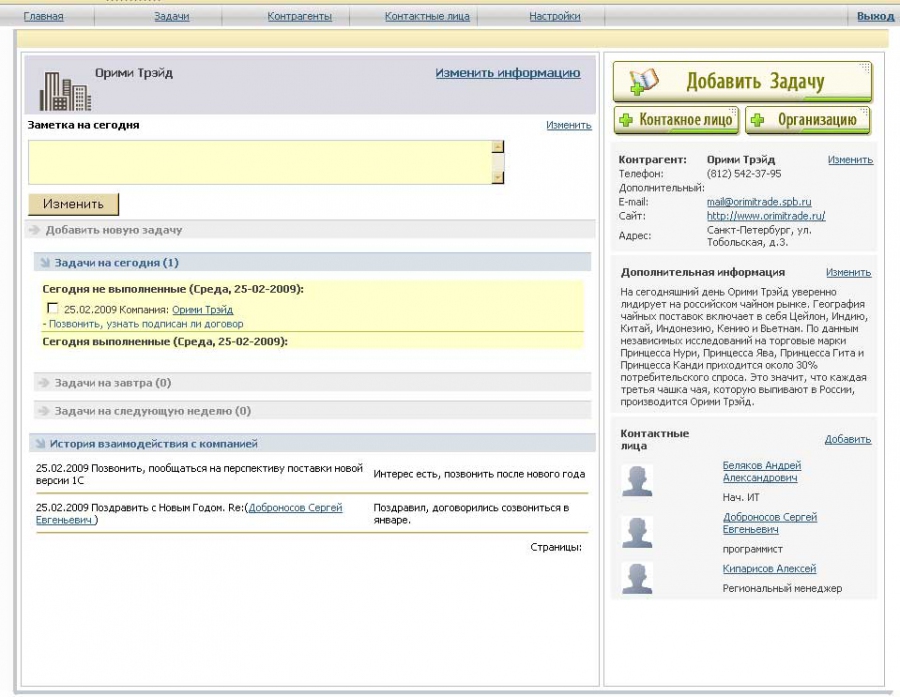Screen dimensions: 900x697
Task: Click the Контакное лицо button
Action: point(676,120)
